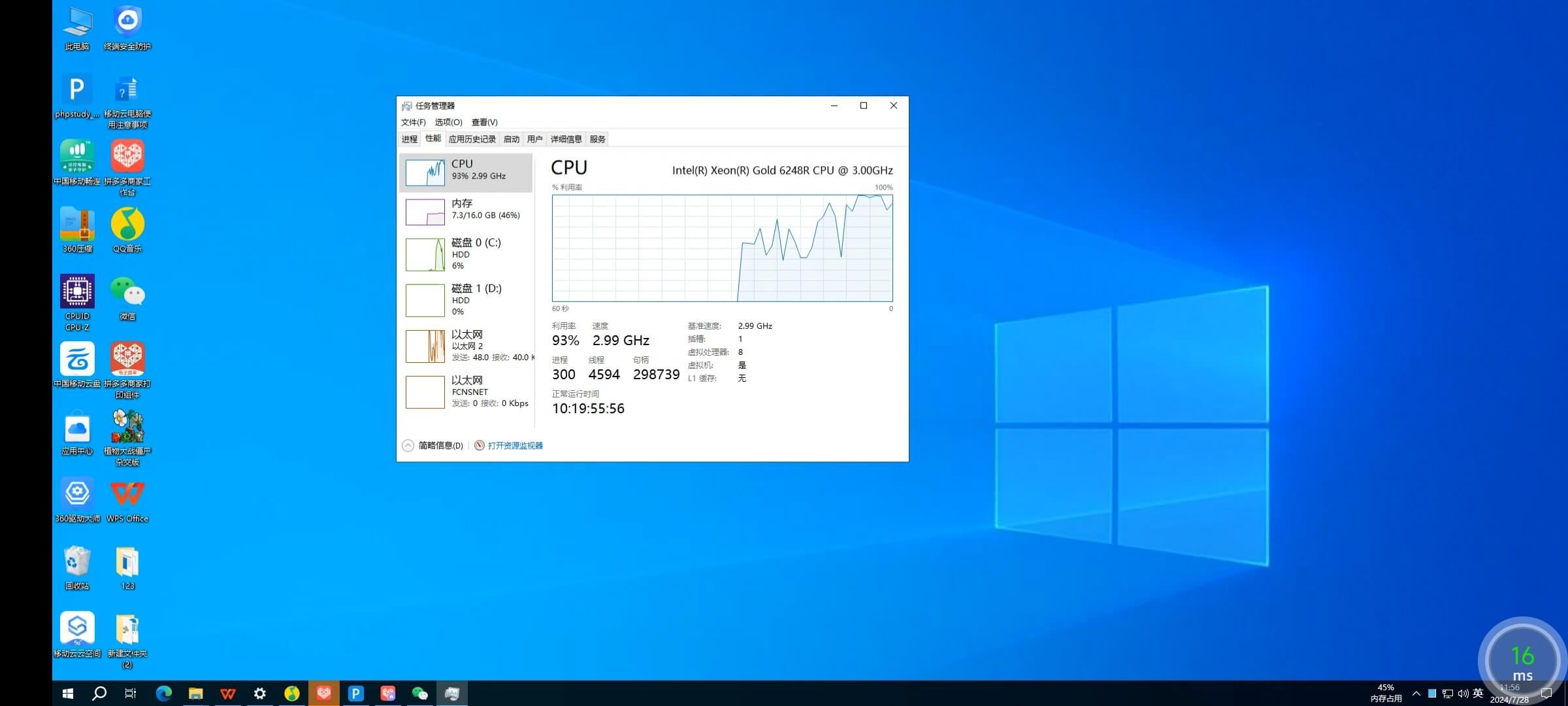1568x706 pixels.
Task: Open 植物大战僵尸杂交版 desktop icon
Action: click(127, 438)
